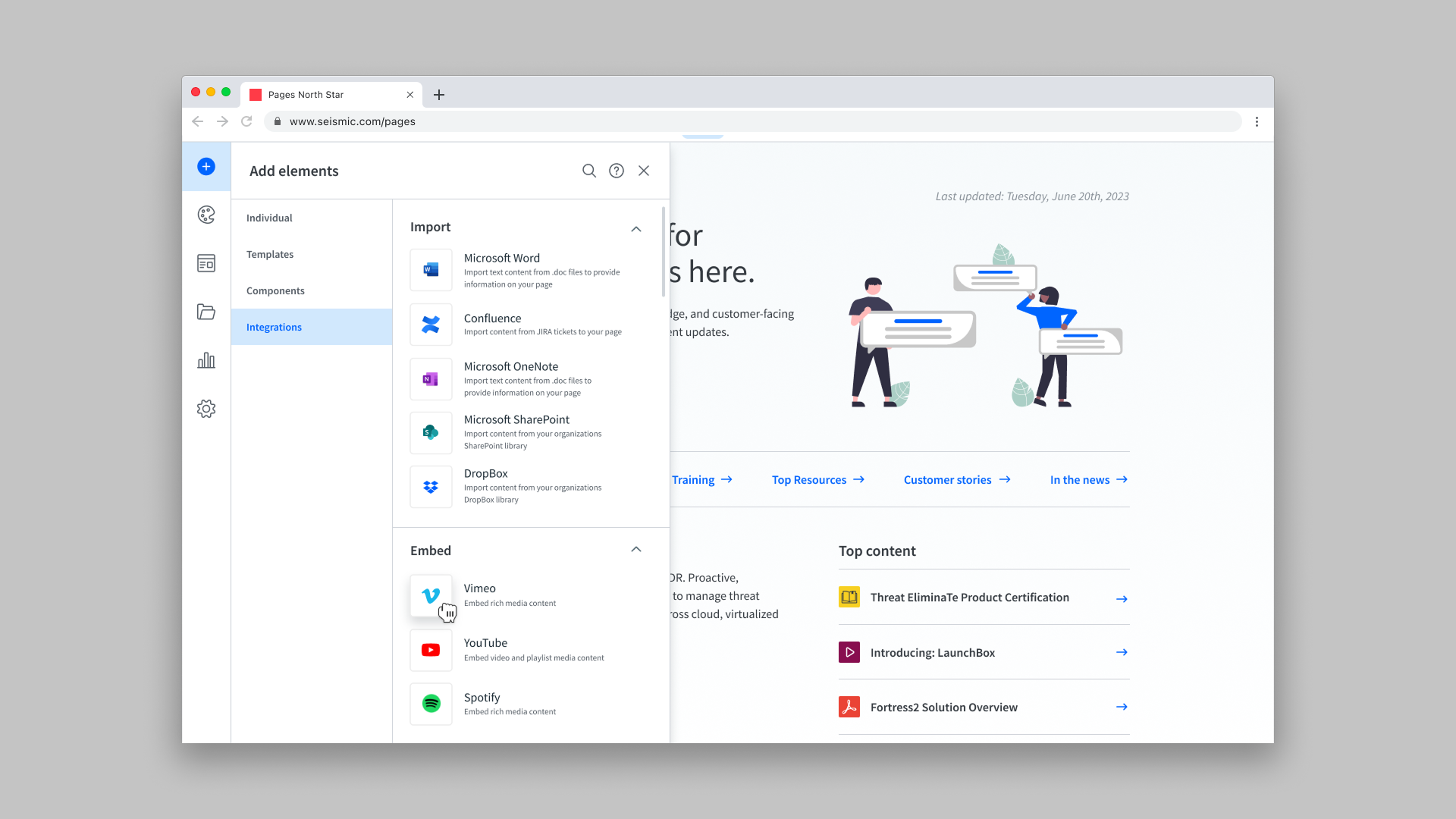Open the browser three-dot menu

pyautogui.click(x=1257, y=121)
